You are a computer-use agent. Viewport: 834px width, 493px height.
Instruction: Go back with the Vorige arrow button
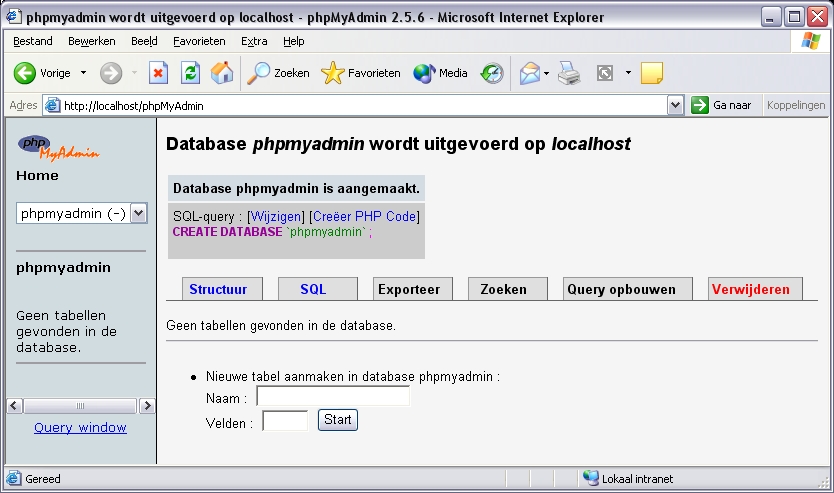(43, 73)
